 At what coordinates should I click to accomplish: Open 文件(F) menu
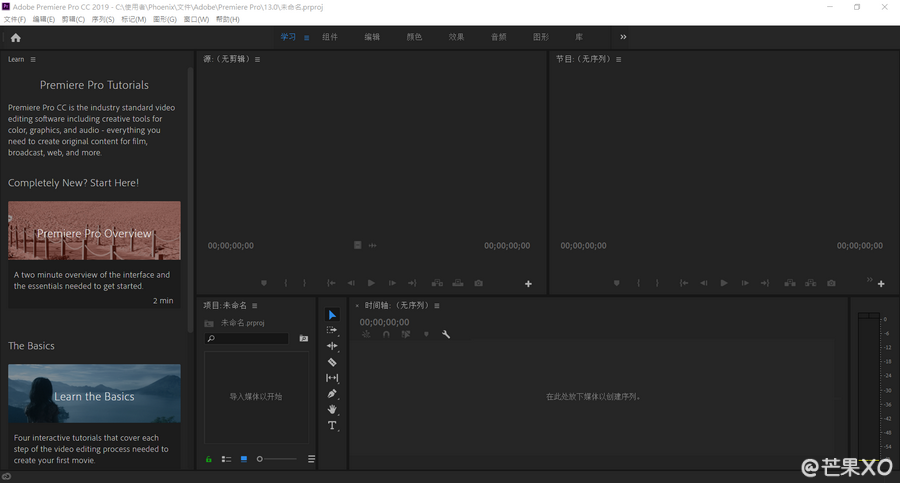point(15,19)
